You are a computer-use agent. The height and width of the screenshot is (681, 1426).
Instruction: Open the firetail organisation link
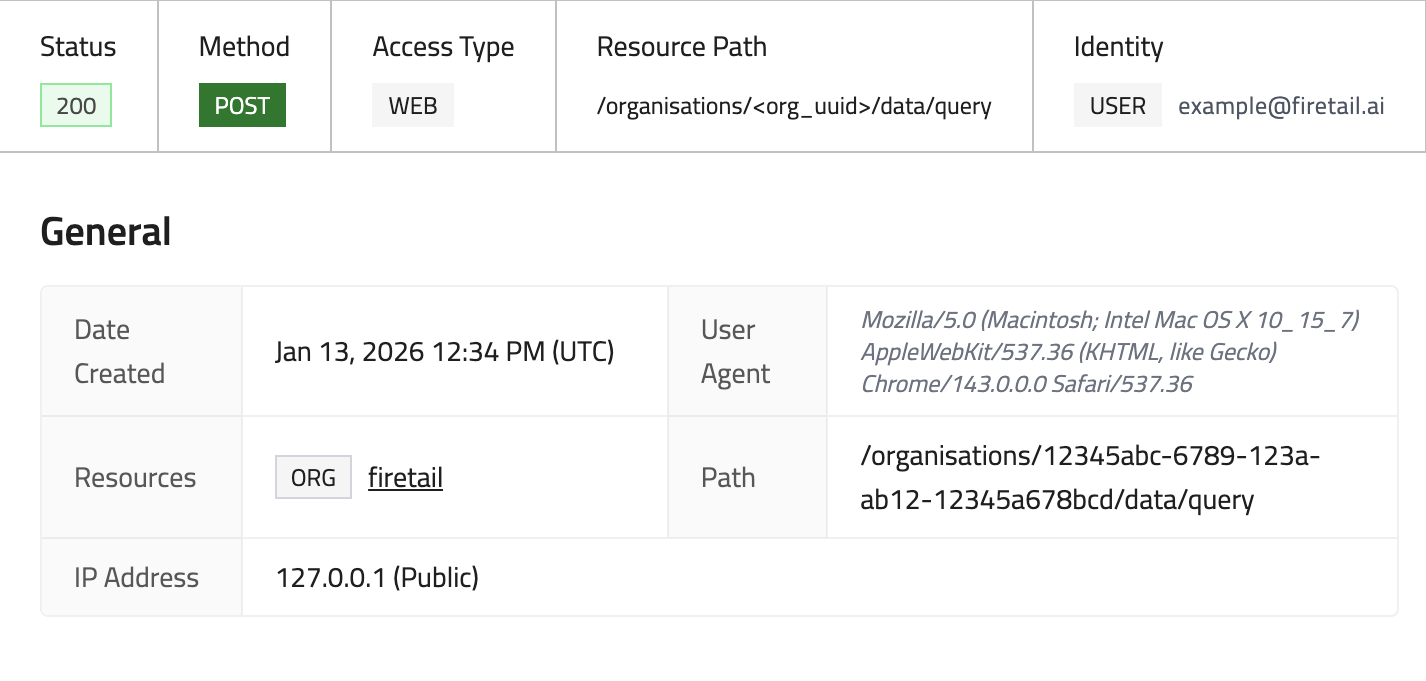point(405,478)
